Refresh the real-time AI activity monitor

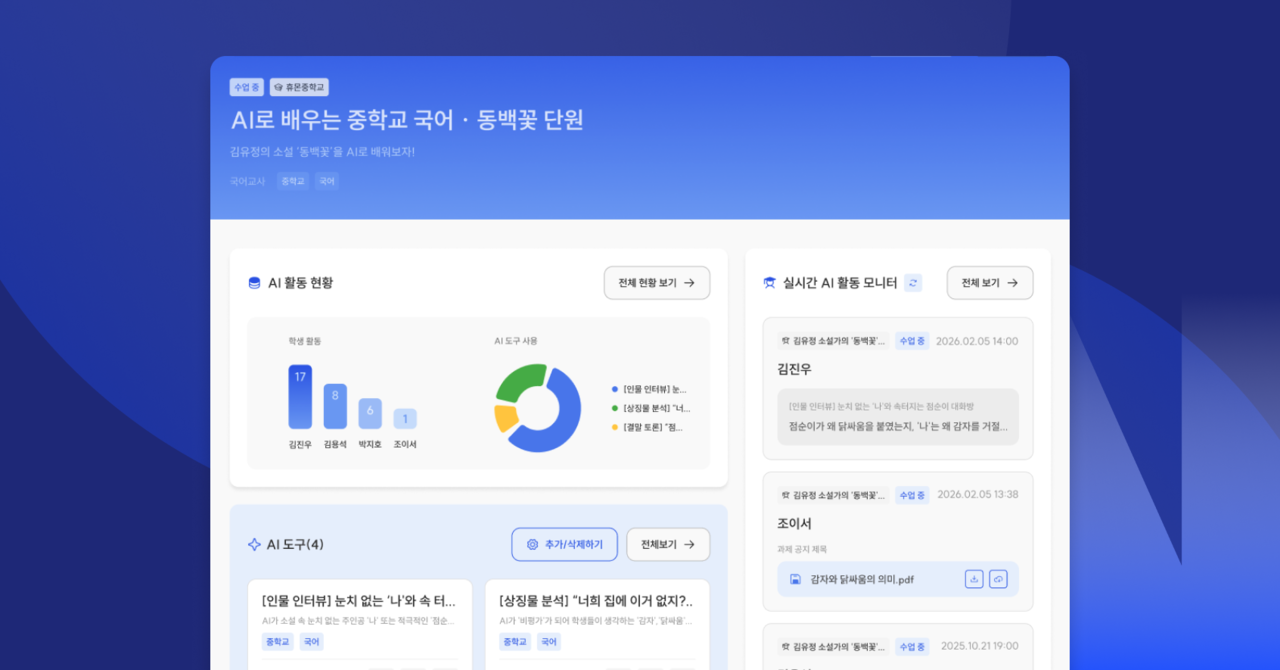(913, 283)
